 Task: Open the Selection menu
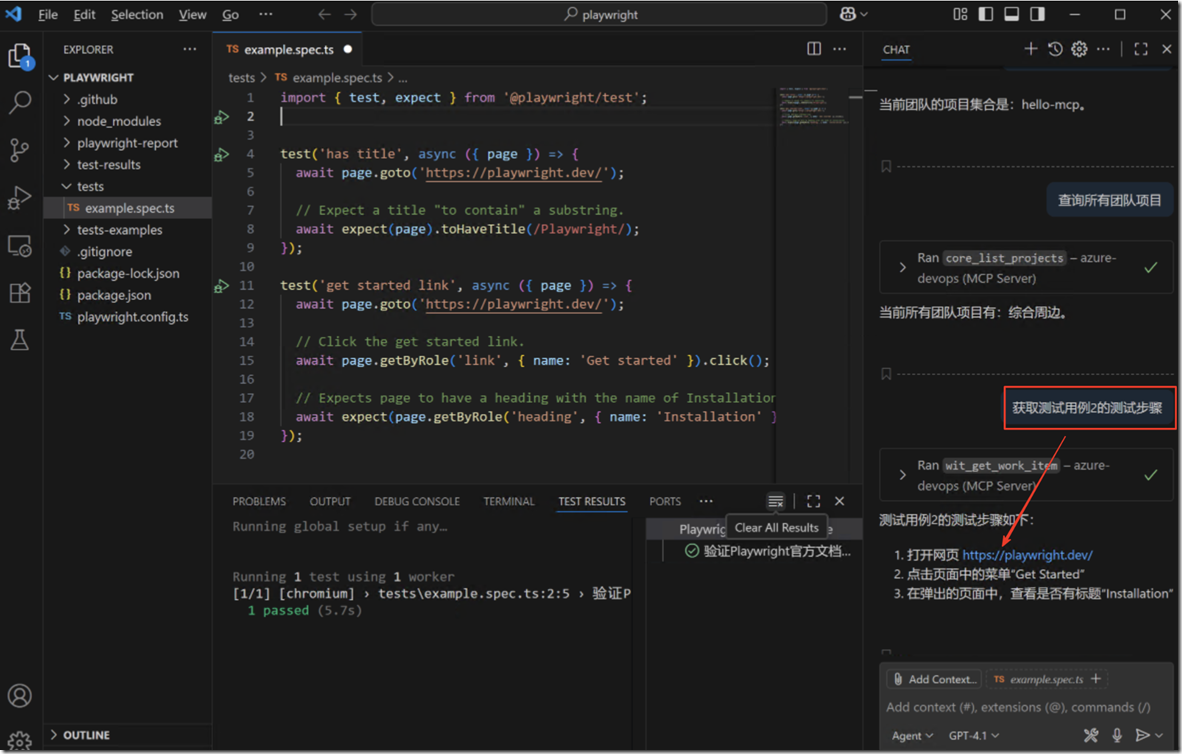(137, 15)
